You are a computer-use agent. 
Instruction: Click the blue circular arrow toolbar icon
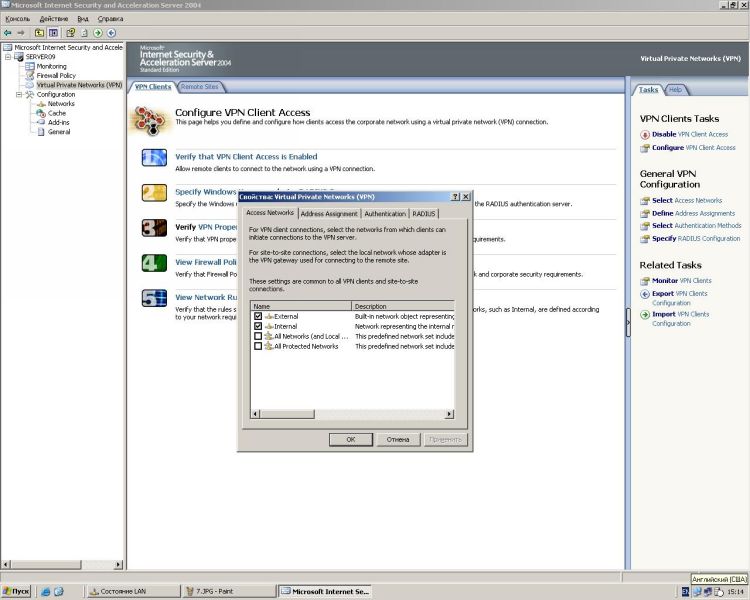(111, 33)
